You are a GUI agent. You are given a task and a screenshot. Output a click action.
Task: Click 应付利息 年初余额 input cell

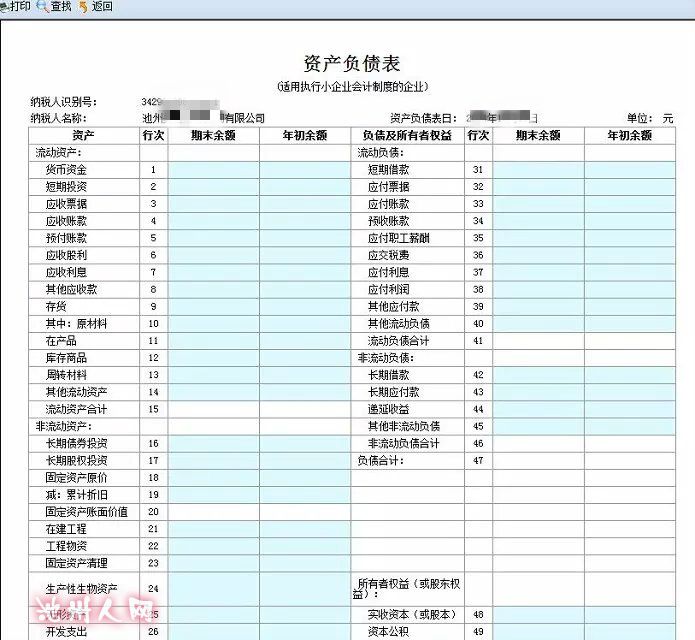(630, 273)
